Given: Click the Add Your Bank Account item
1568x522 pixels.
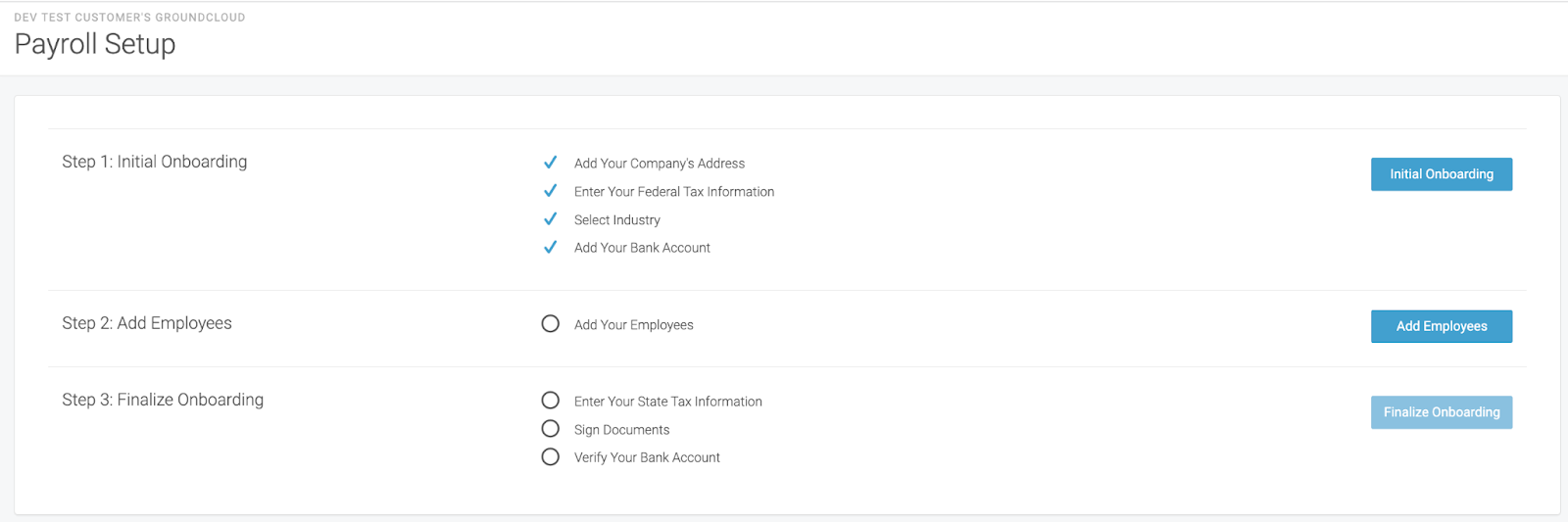Looking at the screenshot, I should pos(642,248).
